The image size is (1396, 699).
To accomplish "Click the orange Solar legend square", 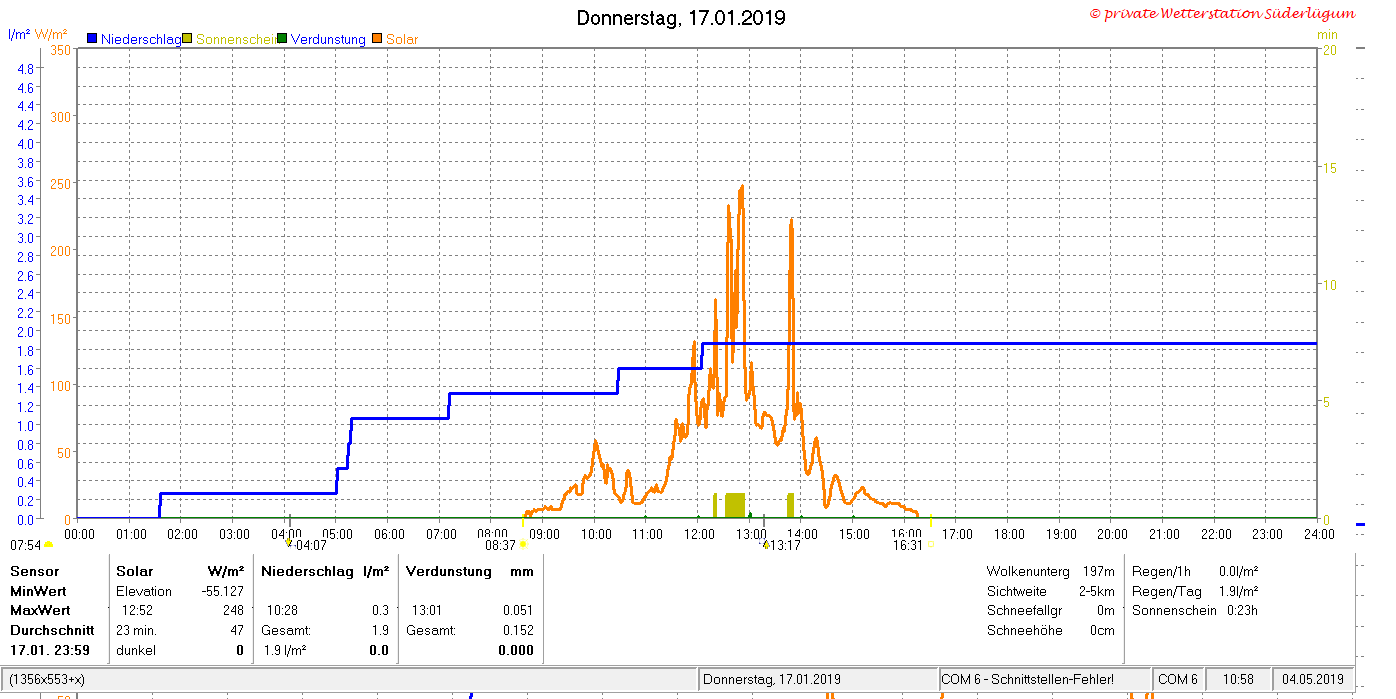I will coord(377,39).
